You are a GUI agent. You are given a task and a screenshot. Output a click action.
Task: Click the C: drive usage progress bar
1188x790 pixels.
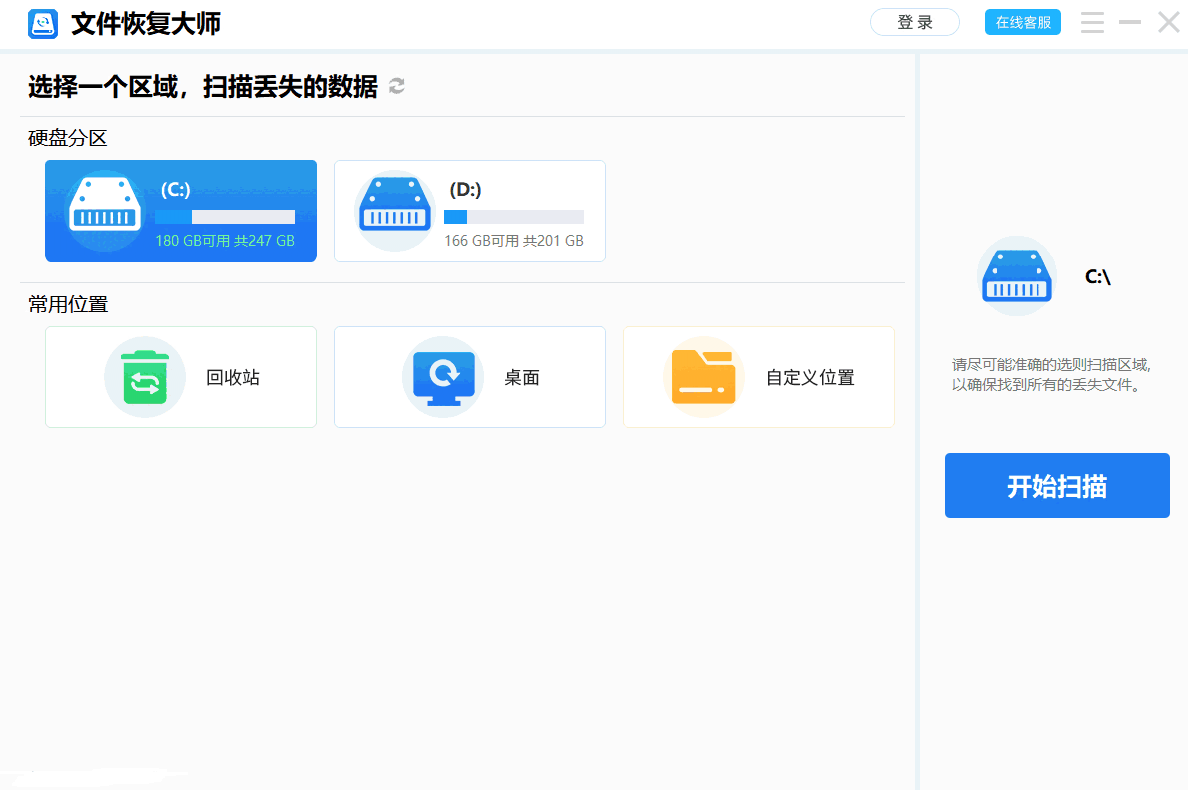(x=225, y=216)
